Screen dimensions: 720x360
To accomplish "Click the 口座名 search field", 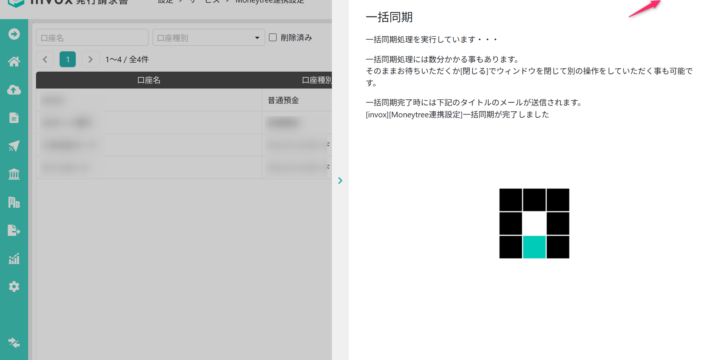I will point(92,38).
